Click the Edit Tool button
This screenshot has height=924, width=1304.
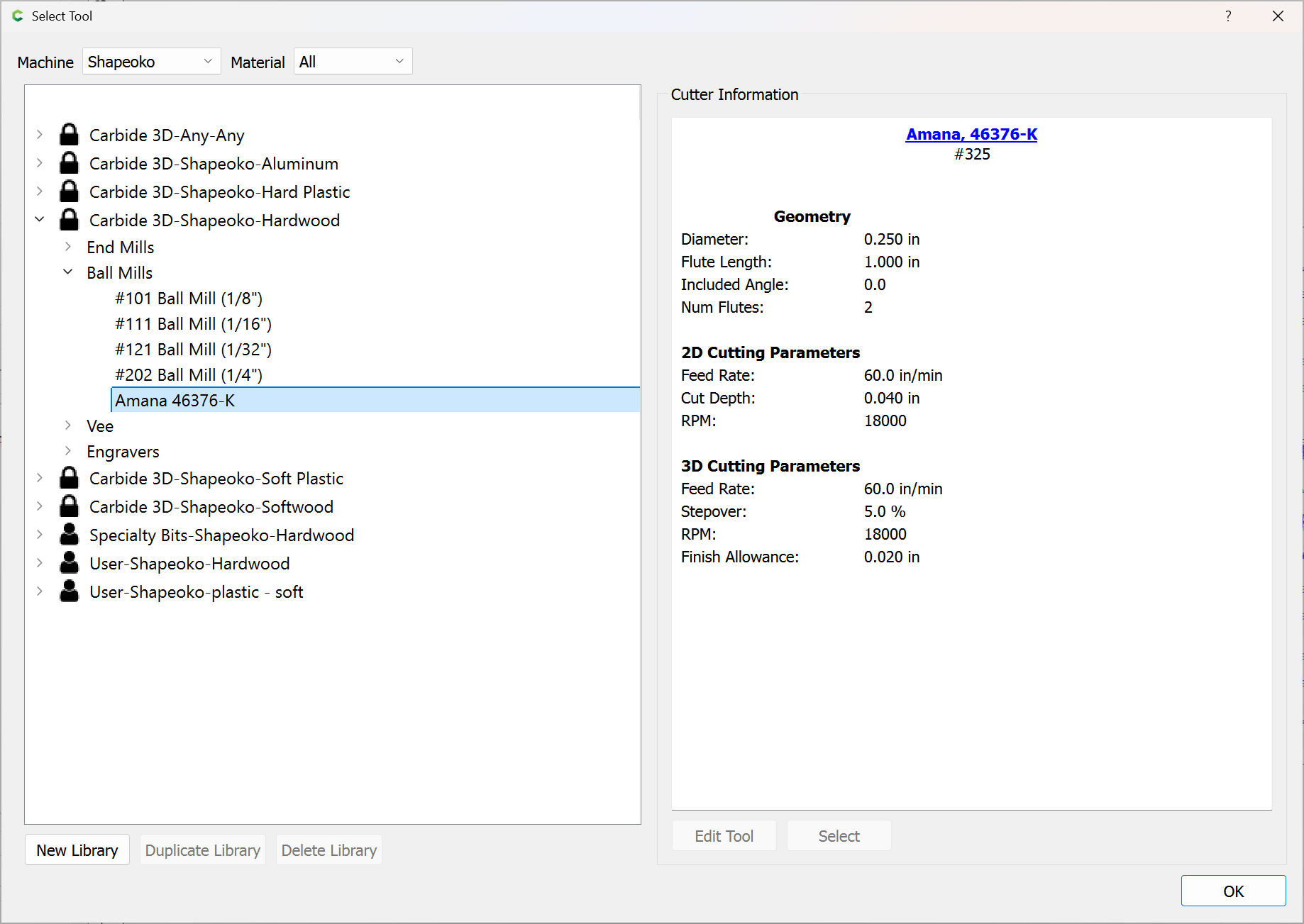[x=724, y=836]
